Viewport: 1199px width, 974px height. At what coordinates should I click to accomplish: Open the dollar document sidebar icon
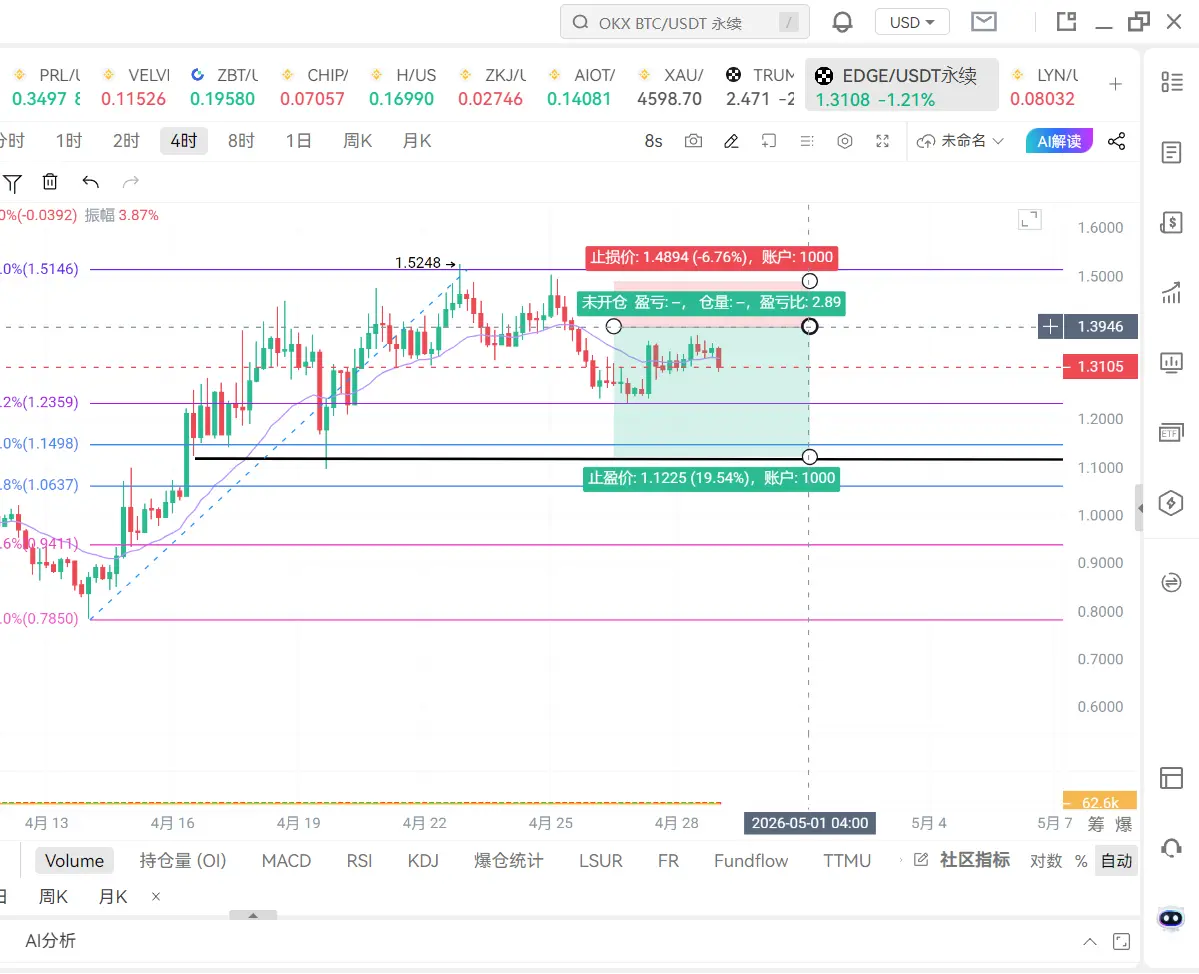(x=1171, y=222)
